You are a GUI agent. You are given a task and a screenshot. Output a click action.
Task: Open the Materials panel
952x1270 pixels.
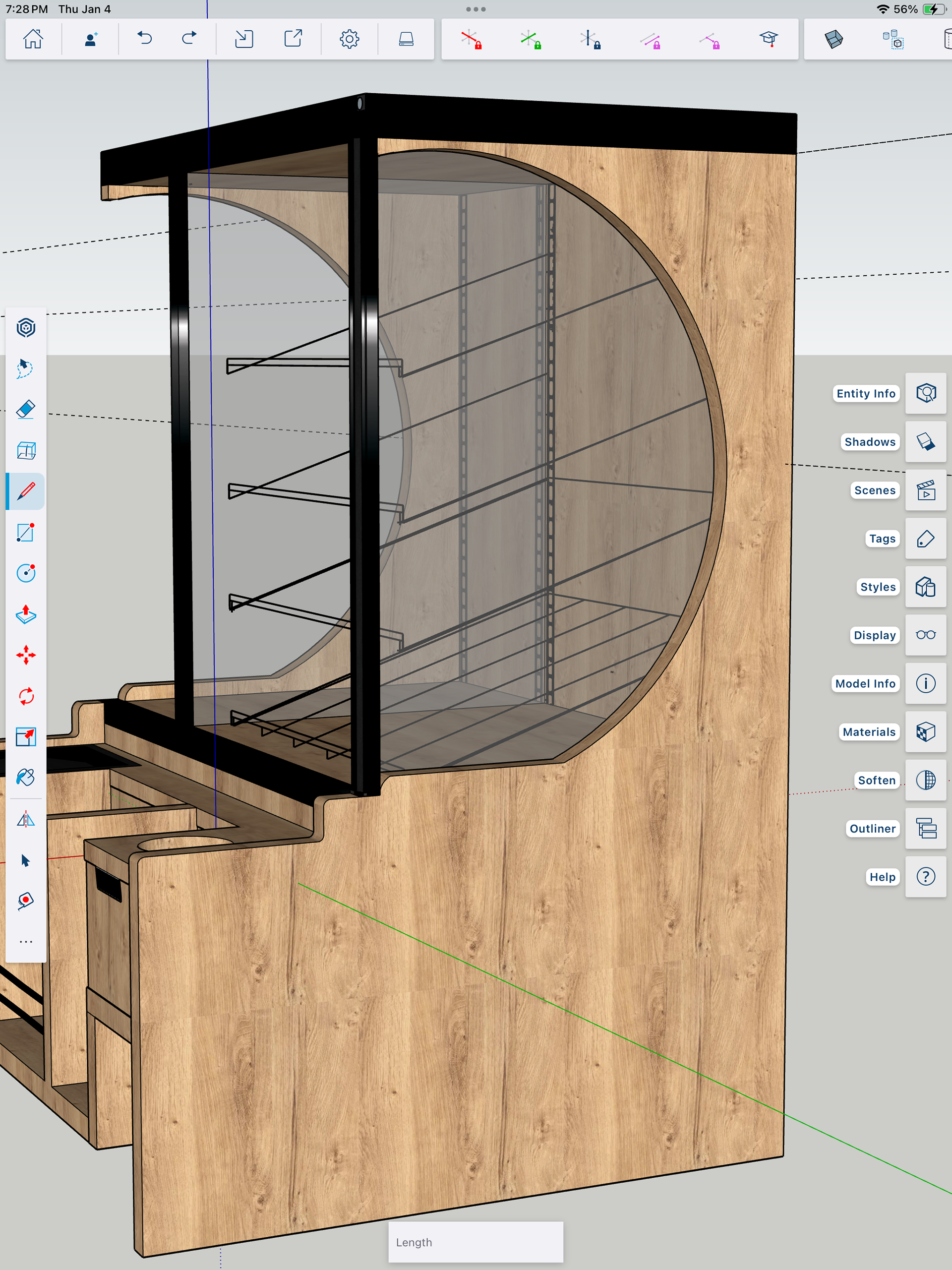925,731
